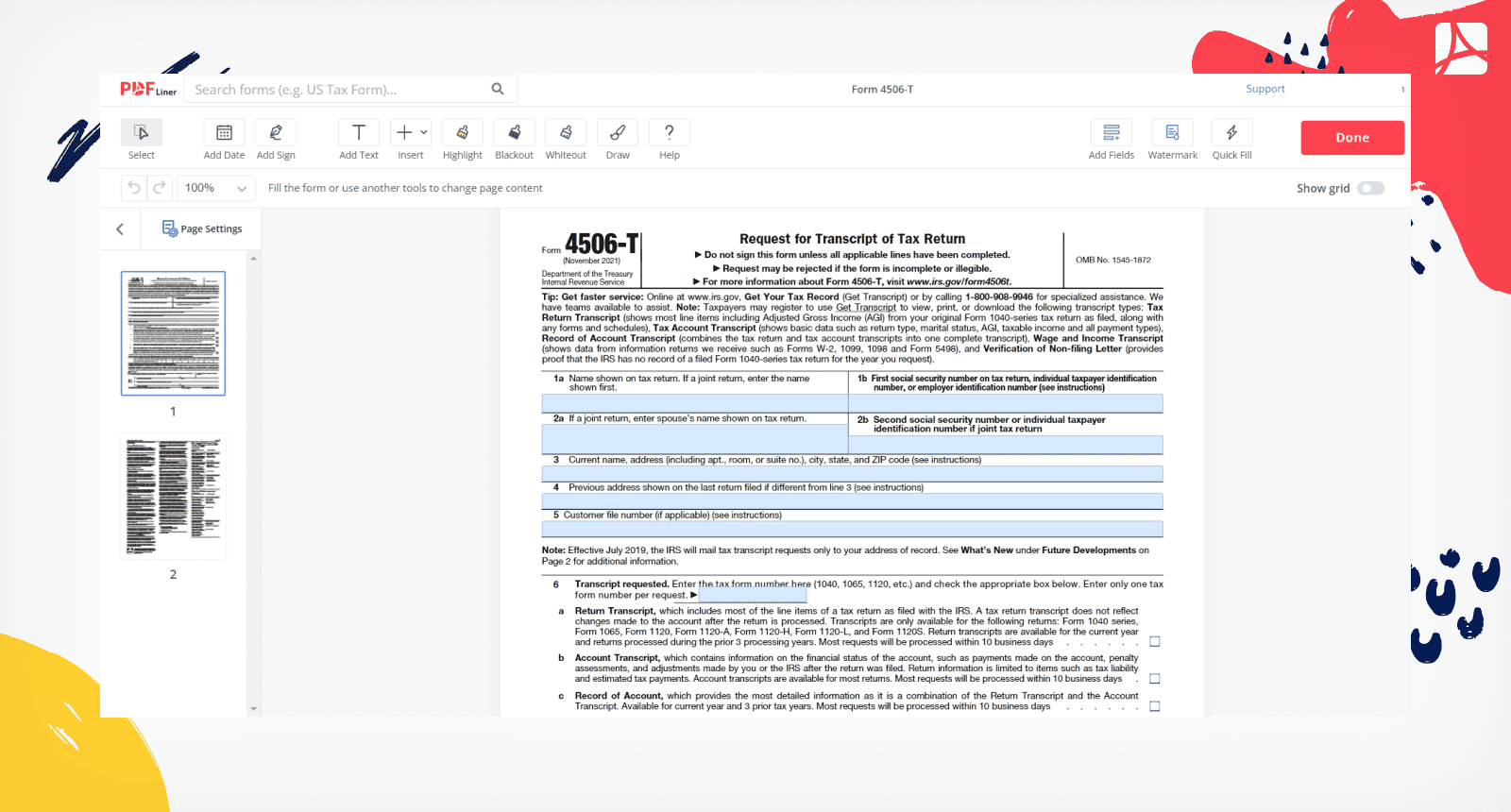
Task: Expand the Insert tool dropdown arrow
Action: 424,133
